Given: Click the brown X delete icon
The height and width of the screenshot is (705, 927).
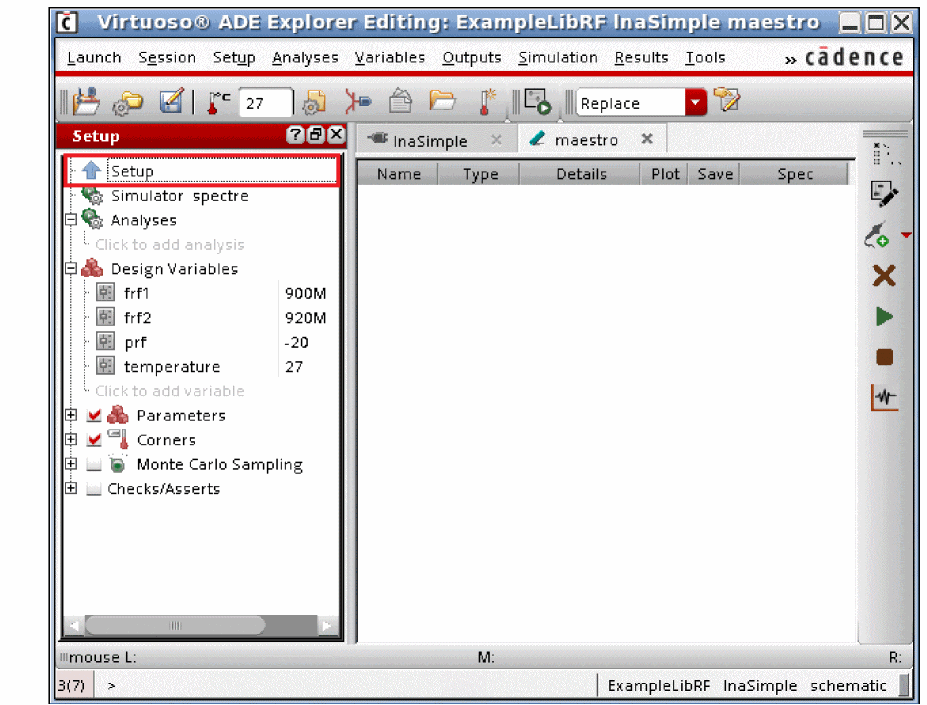Looking at the screenshot, I should point(884,276).
